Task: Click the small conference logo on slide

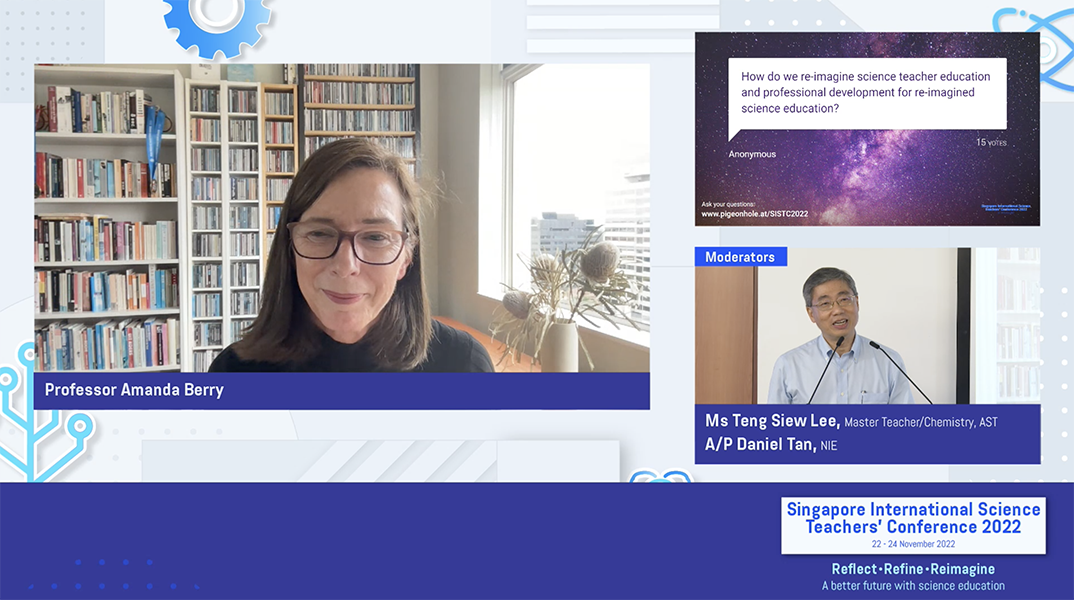Action: pyautogui.click(x=1006, y=207)
